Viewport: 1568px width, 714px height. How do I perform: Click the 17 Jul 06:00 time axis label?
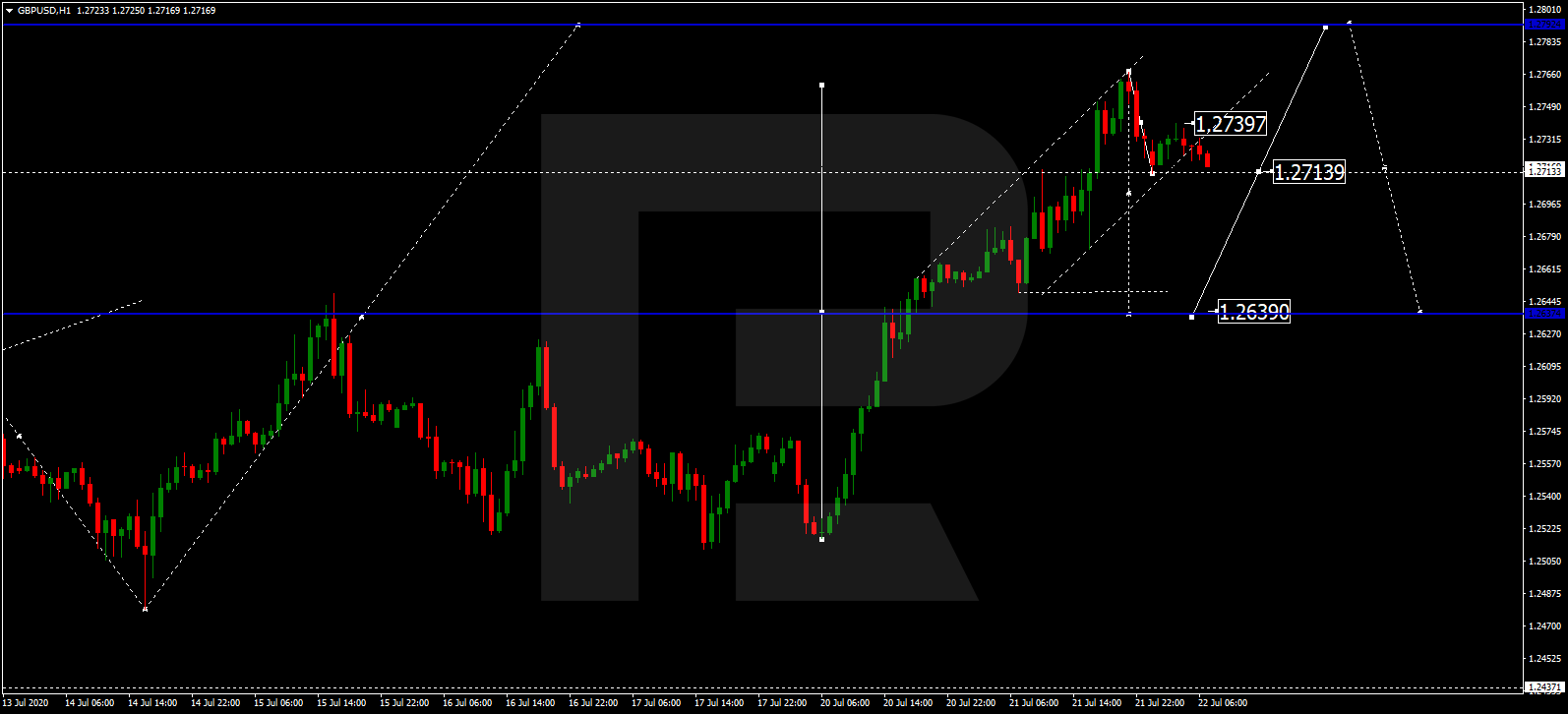click(x=656, y=703)
